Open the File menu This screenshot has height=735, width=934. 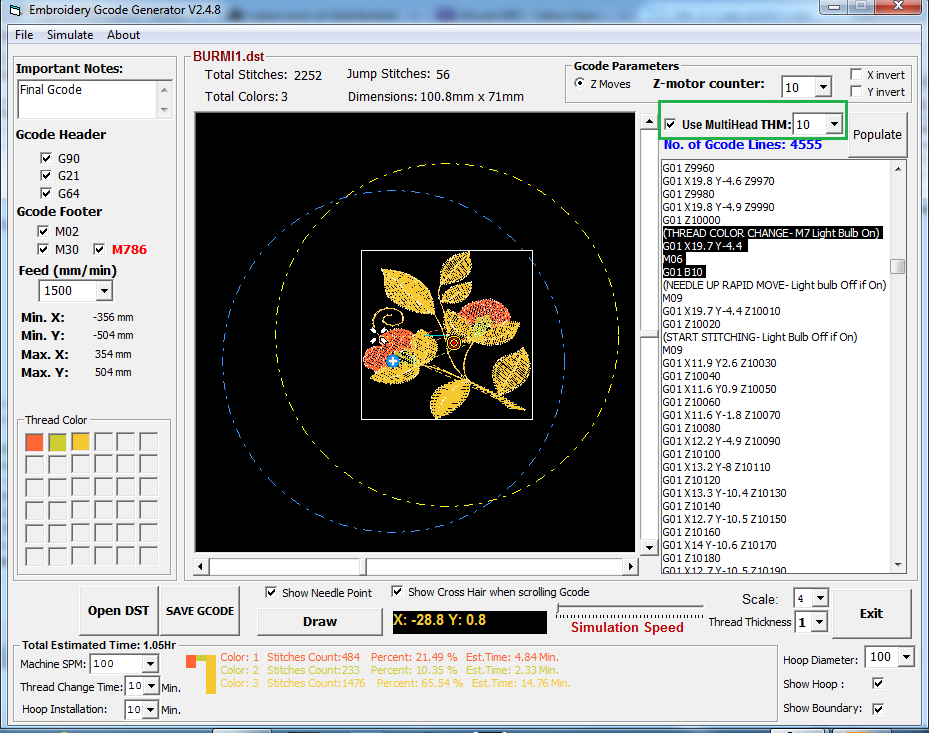click(24, 35)
